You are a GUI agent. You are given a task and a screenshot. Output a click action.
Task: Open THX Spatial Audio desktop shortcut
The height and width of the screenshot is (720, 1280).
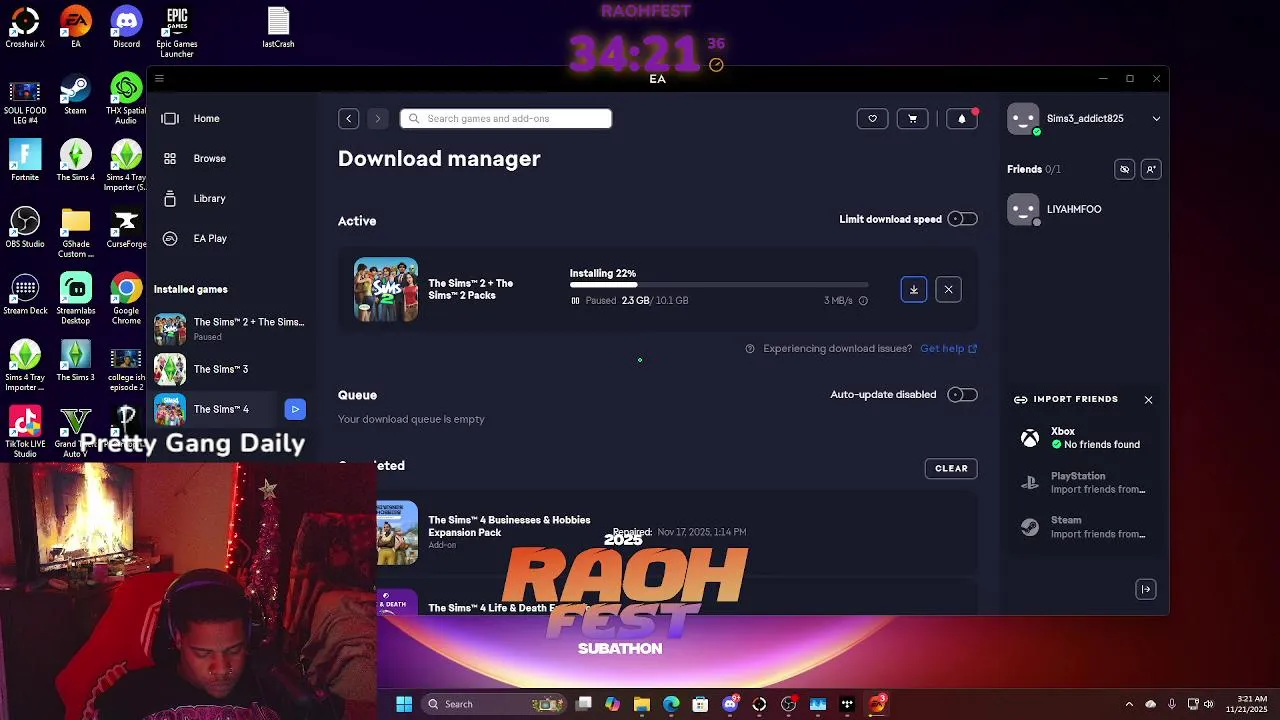pyautogui.click(x=126, y=99)
